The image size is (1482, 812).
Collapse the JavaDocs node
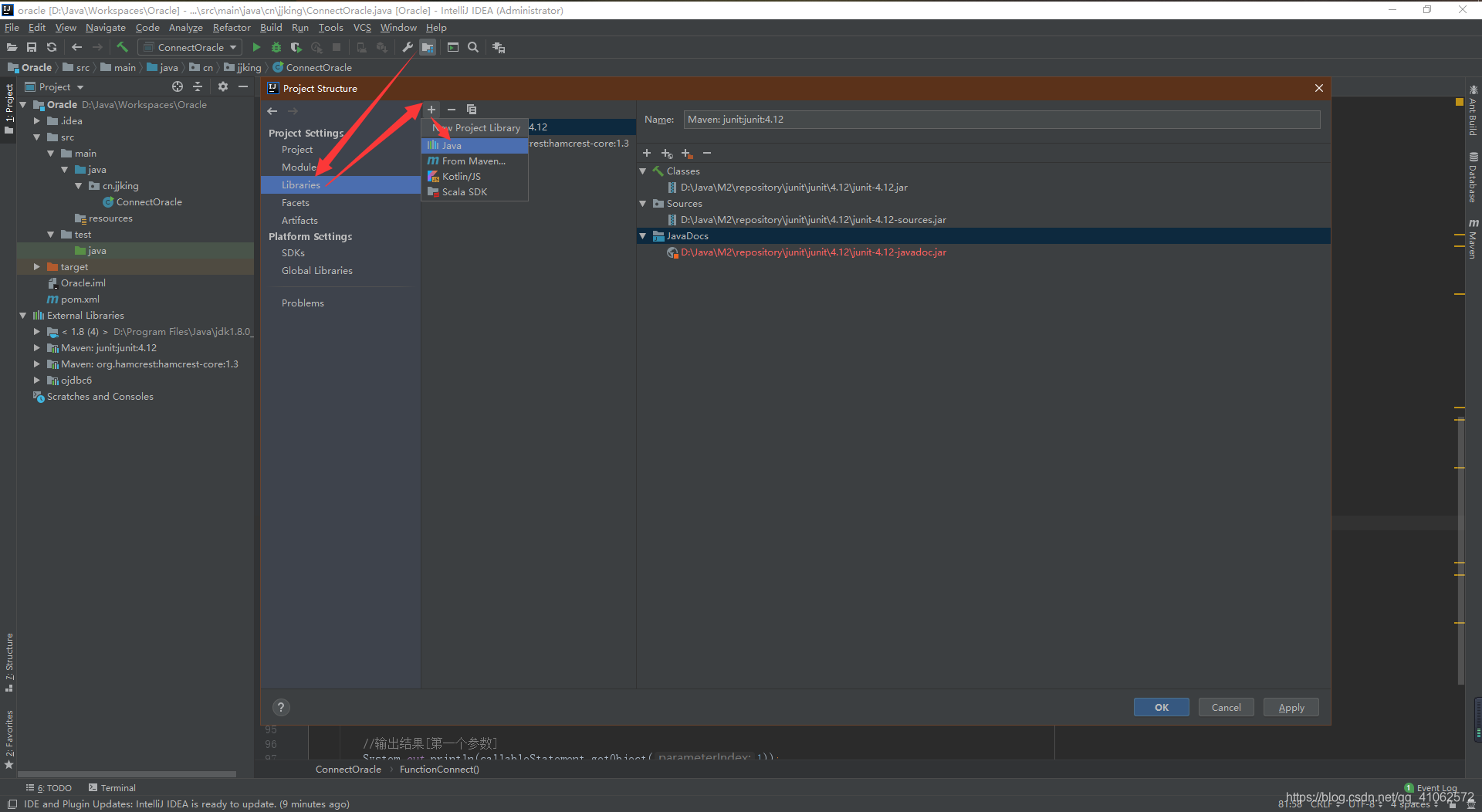[643, 235]
